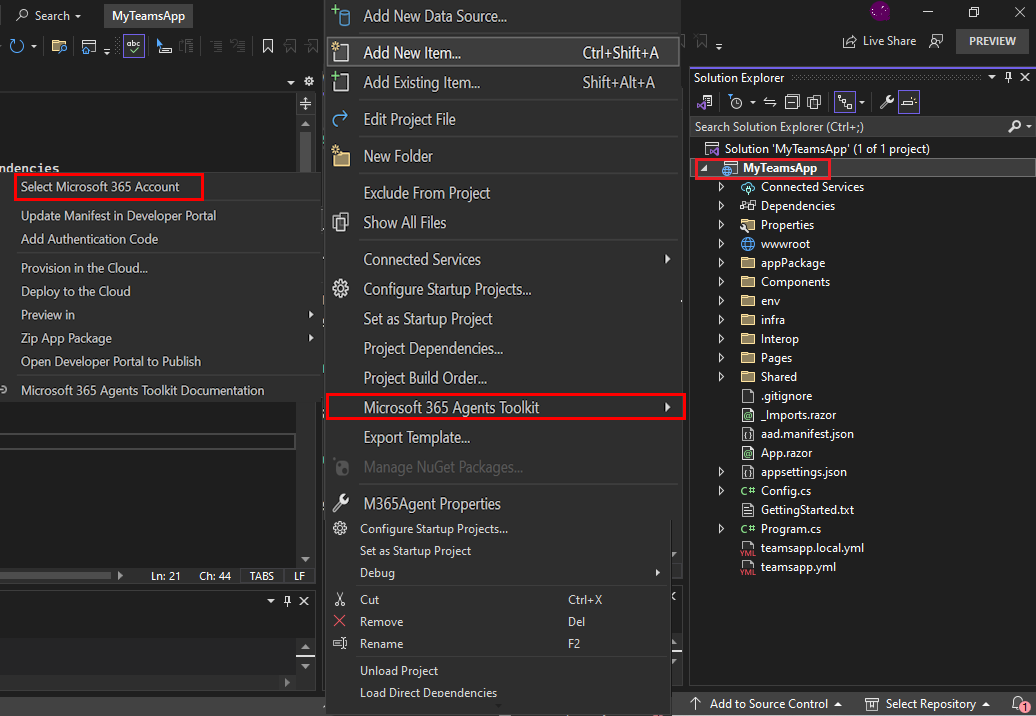1036x716 pixels.
Task: Click the bookmark icon in the toolbar
Action: pyautogui.click(x=268, y=46)
